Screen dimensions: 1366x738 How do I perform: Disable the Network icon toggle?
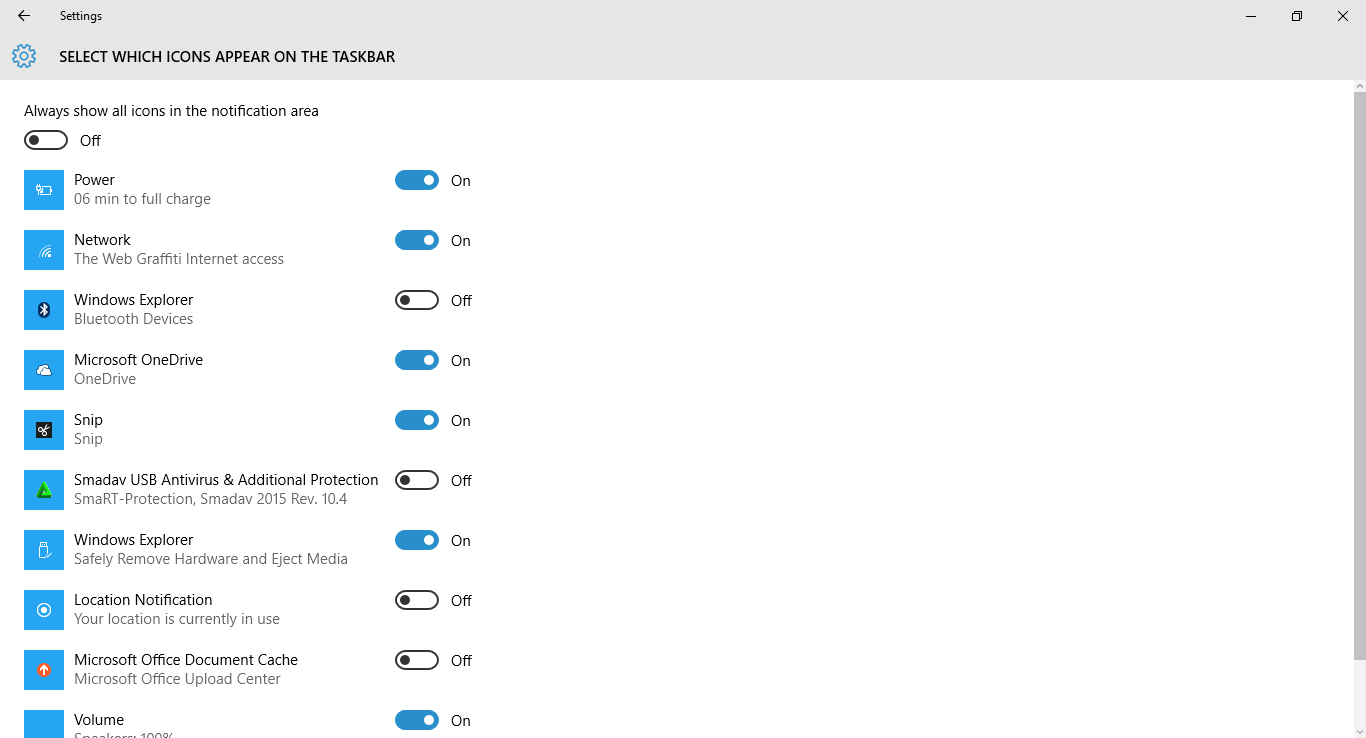(417, 240)
